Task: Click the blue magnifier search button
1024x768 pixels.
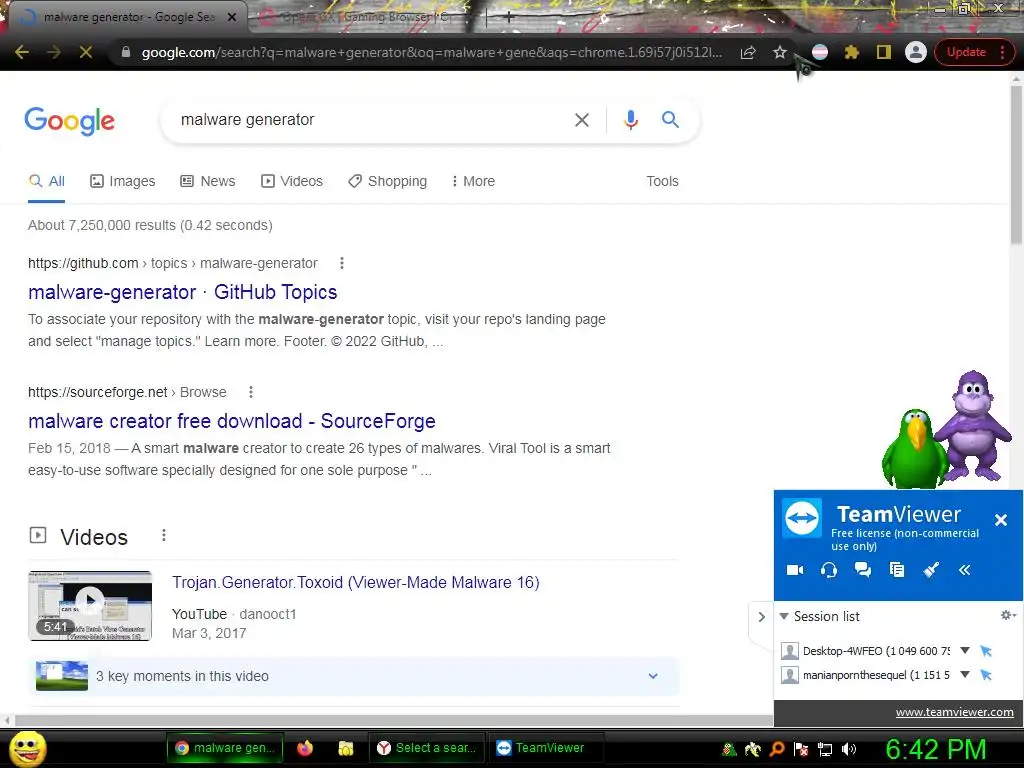Action: 670,120
